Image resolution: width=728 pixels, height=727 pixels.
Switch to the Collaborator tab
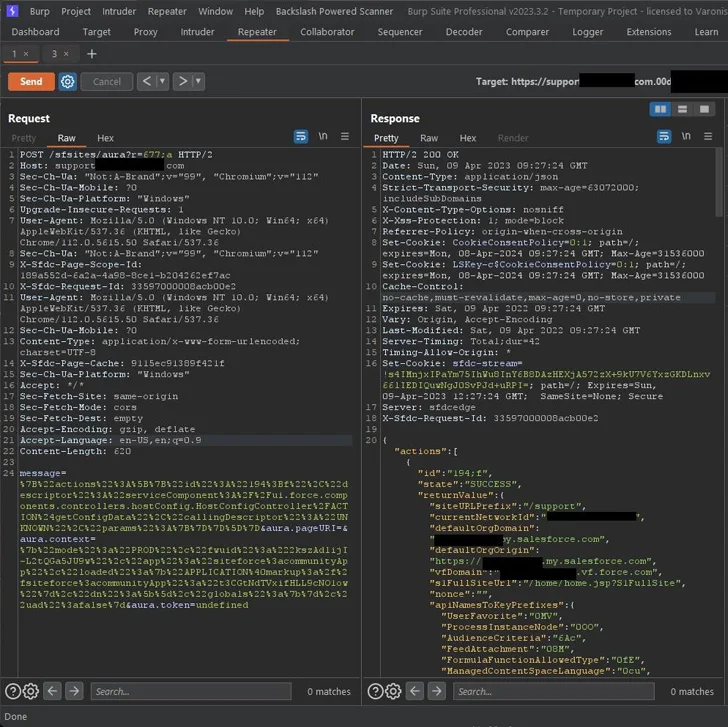(327, 32)
